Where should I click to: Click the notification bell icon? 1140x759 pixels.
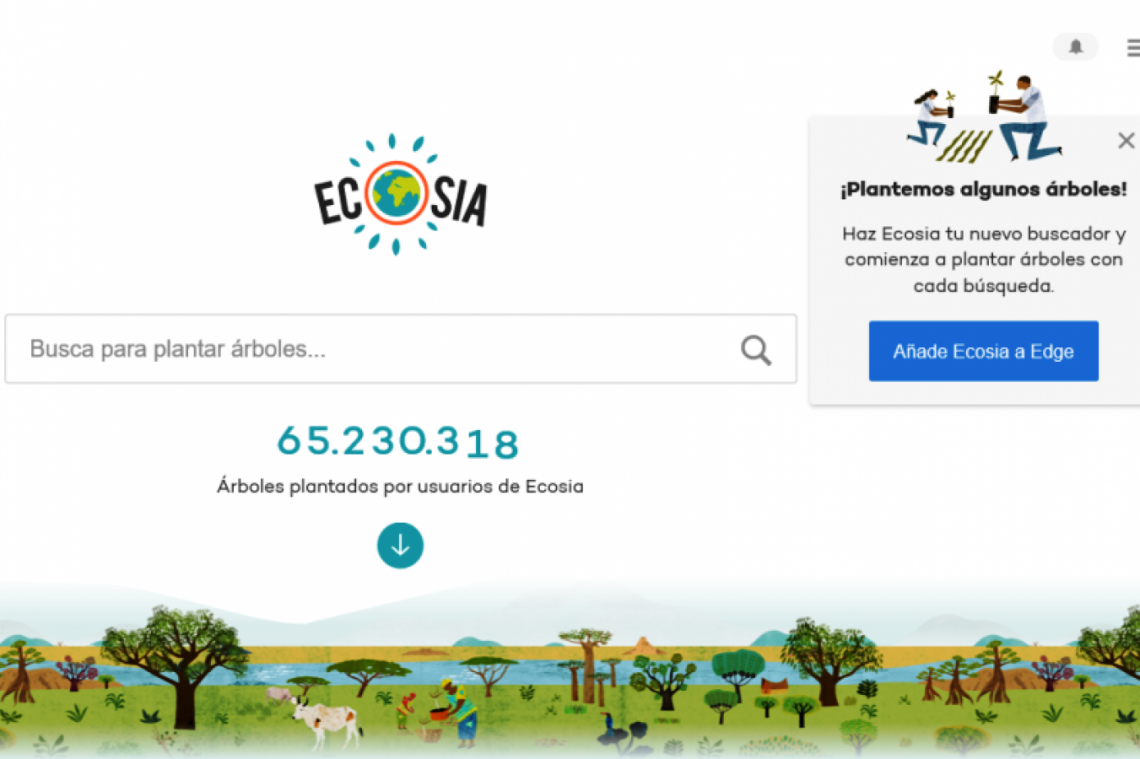1075,47
